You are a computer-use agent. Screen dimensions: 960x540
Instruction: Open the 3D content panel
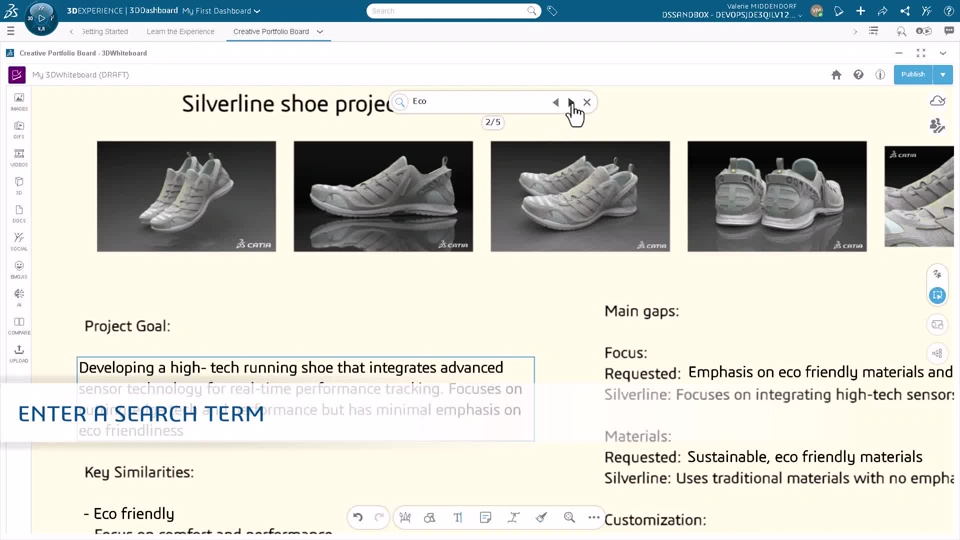click(x=19, y=186)
